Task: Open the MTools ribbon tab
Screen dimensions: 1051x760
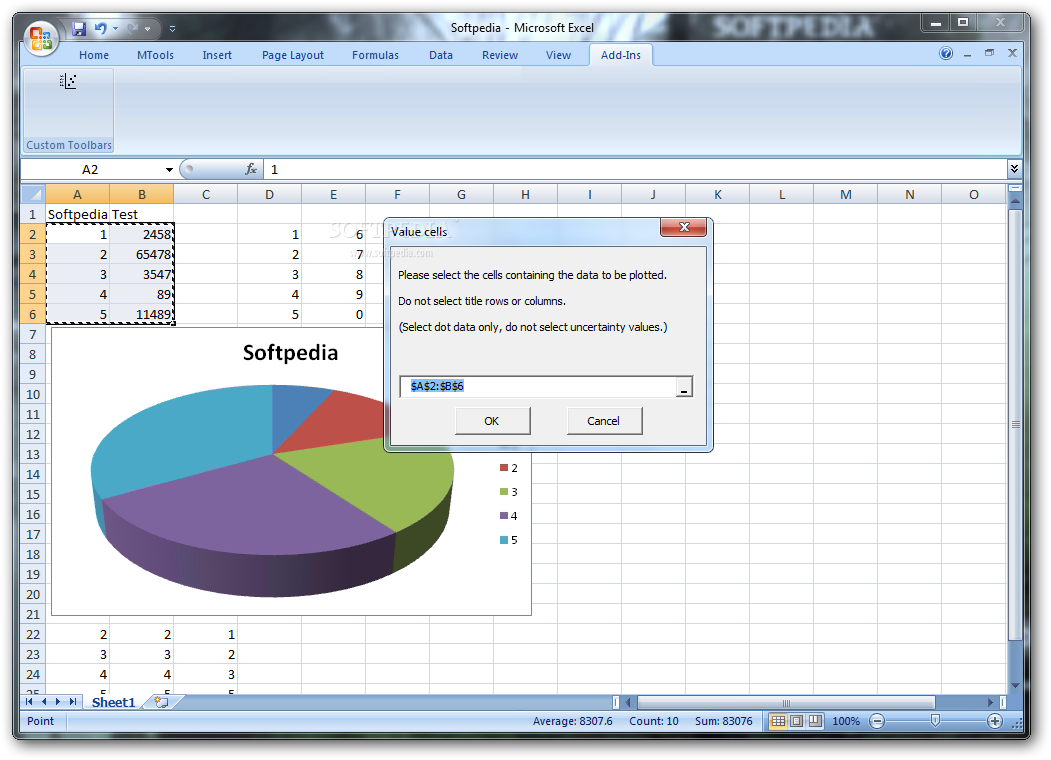Action: [x=156, y=55]
